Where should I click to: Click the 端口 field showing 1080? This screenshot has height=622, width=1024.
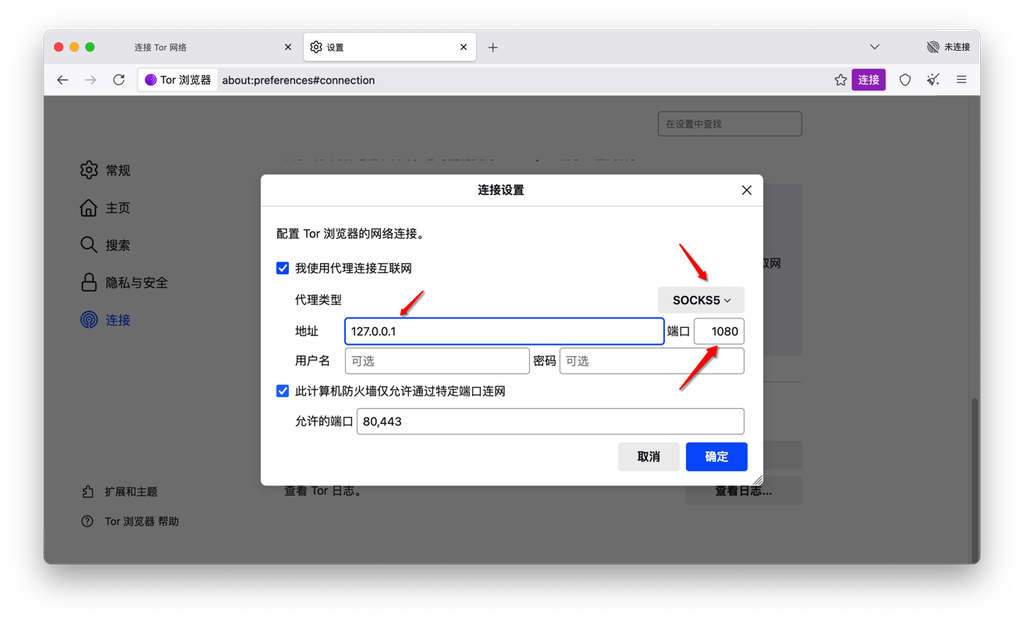(718, 331)
